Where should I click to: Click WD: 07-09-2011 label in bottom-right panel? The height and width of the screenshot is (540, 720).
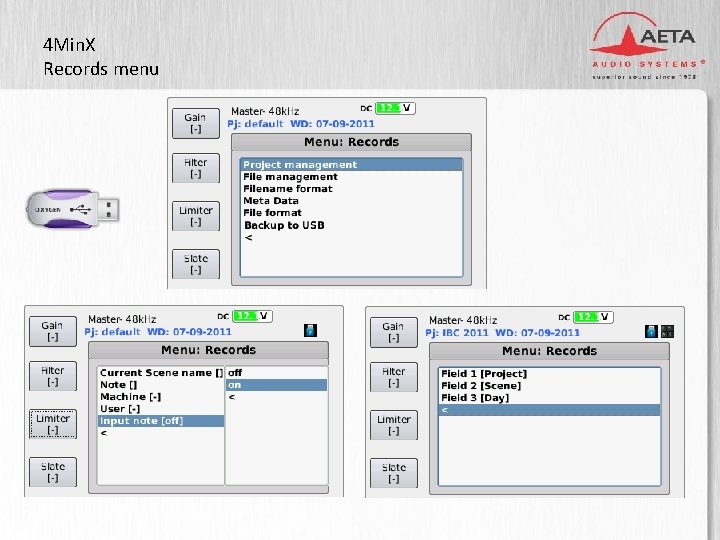(x=538, y=332)
